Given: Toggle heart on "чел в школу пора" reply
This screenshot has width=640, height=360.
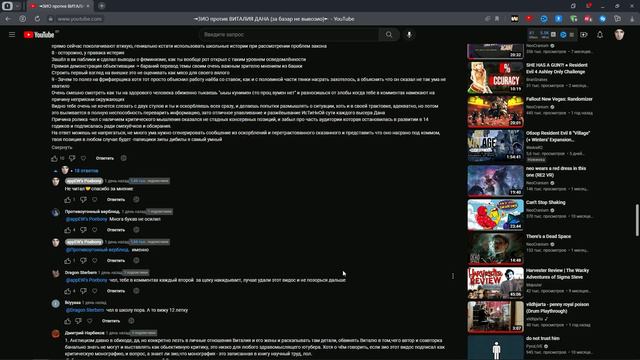Looking at the screenshot, I should pos(89,321).
